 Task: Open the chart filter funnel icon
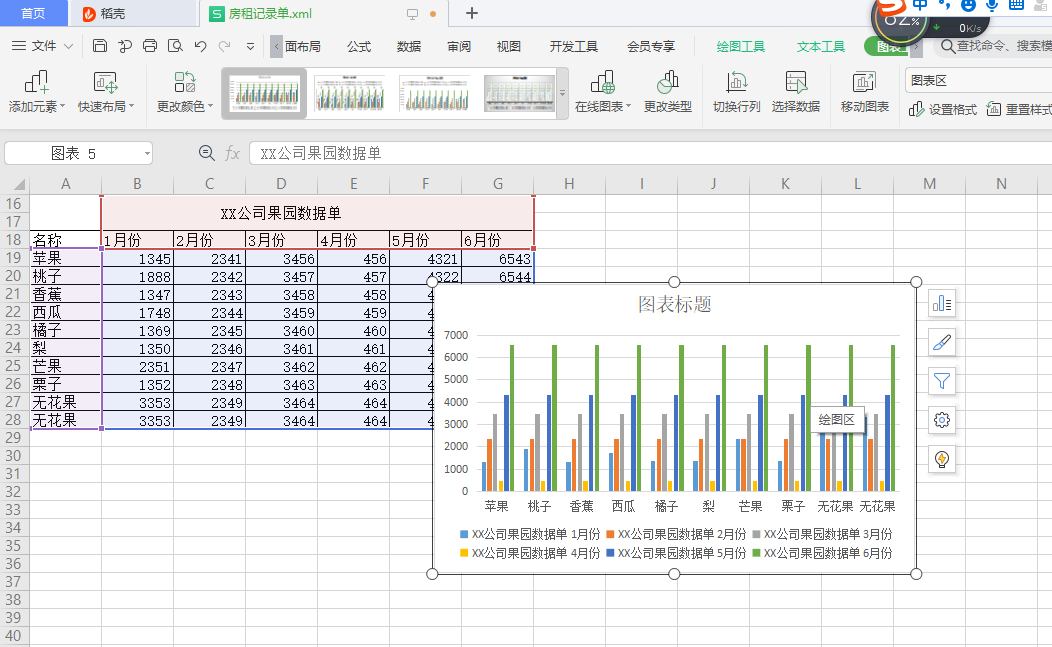pyautogui.click(x=942, y=381)
